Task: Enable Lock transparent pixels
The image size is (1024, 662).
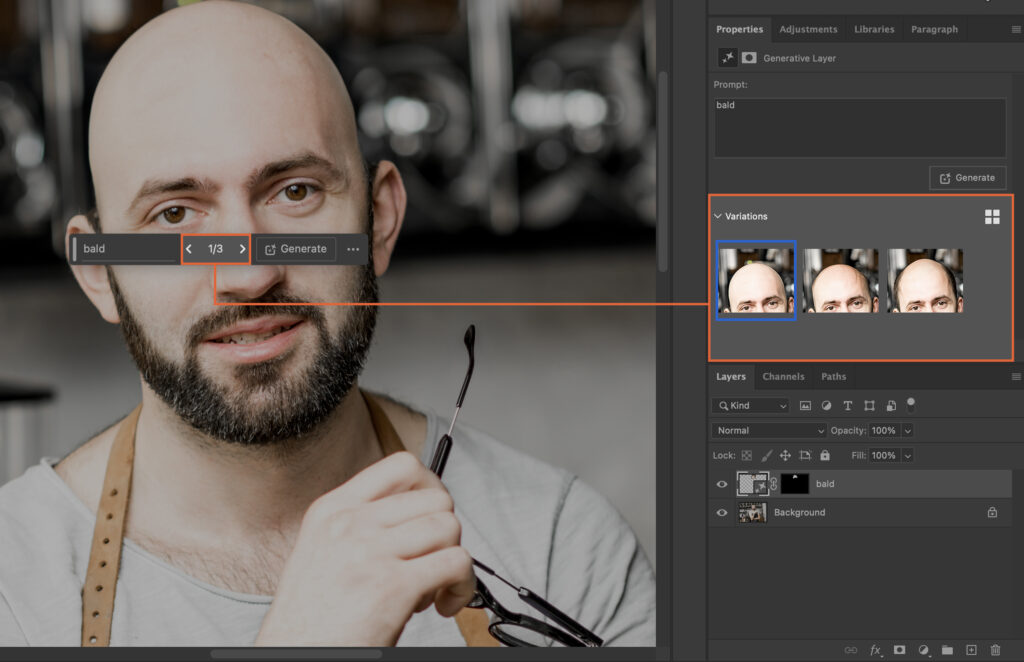Action: 747,455
